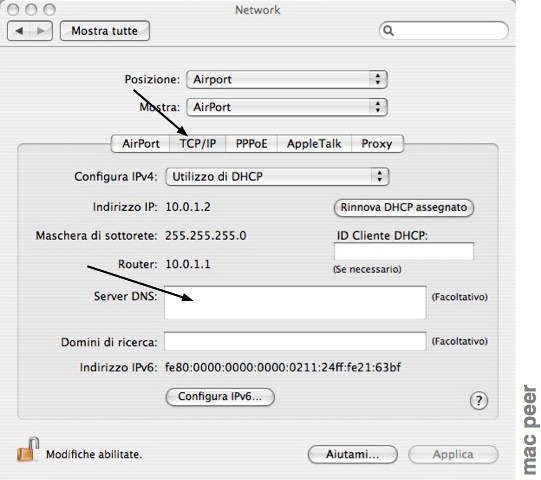Click the padlock icon to lock changes

(28, 449)
